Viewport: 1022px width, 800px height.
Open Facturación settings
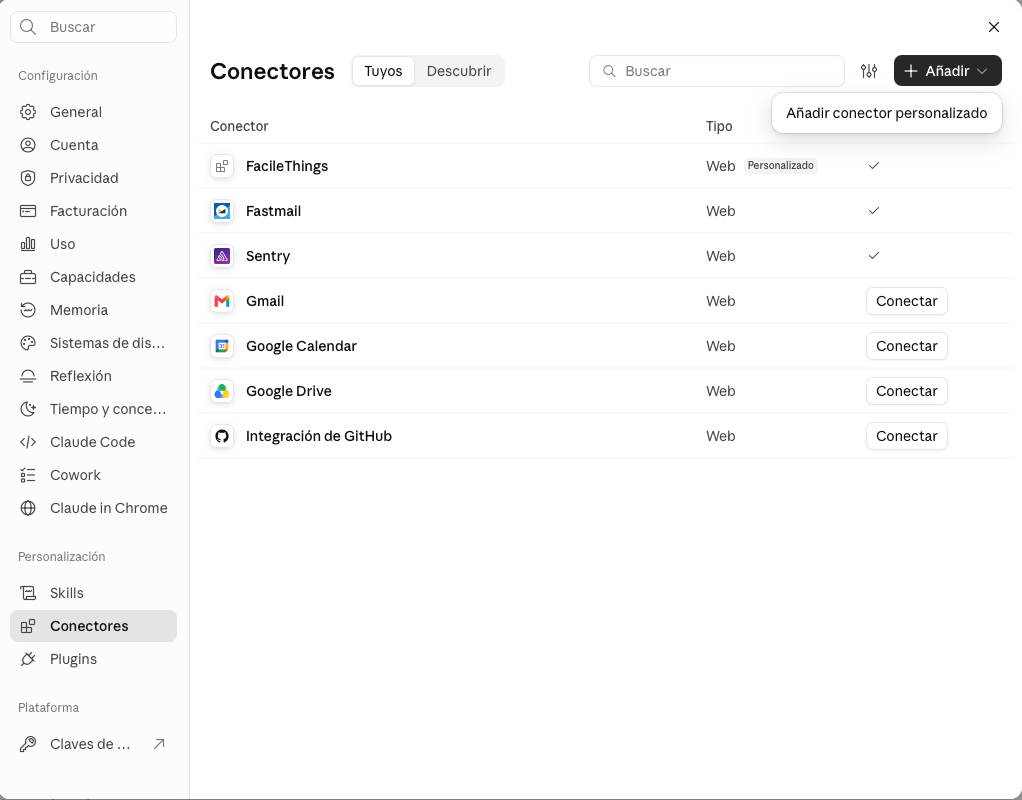coord(93,211)
